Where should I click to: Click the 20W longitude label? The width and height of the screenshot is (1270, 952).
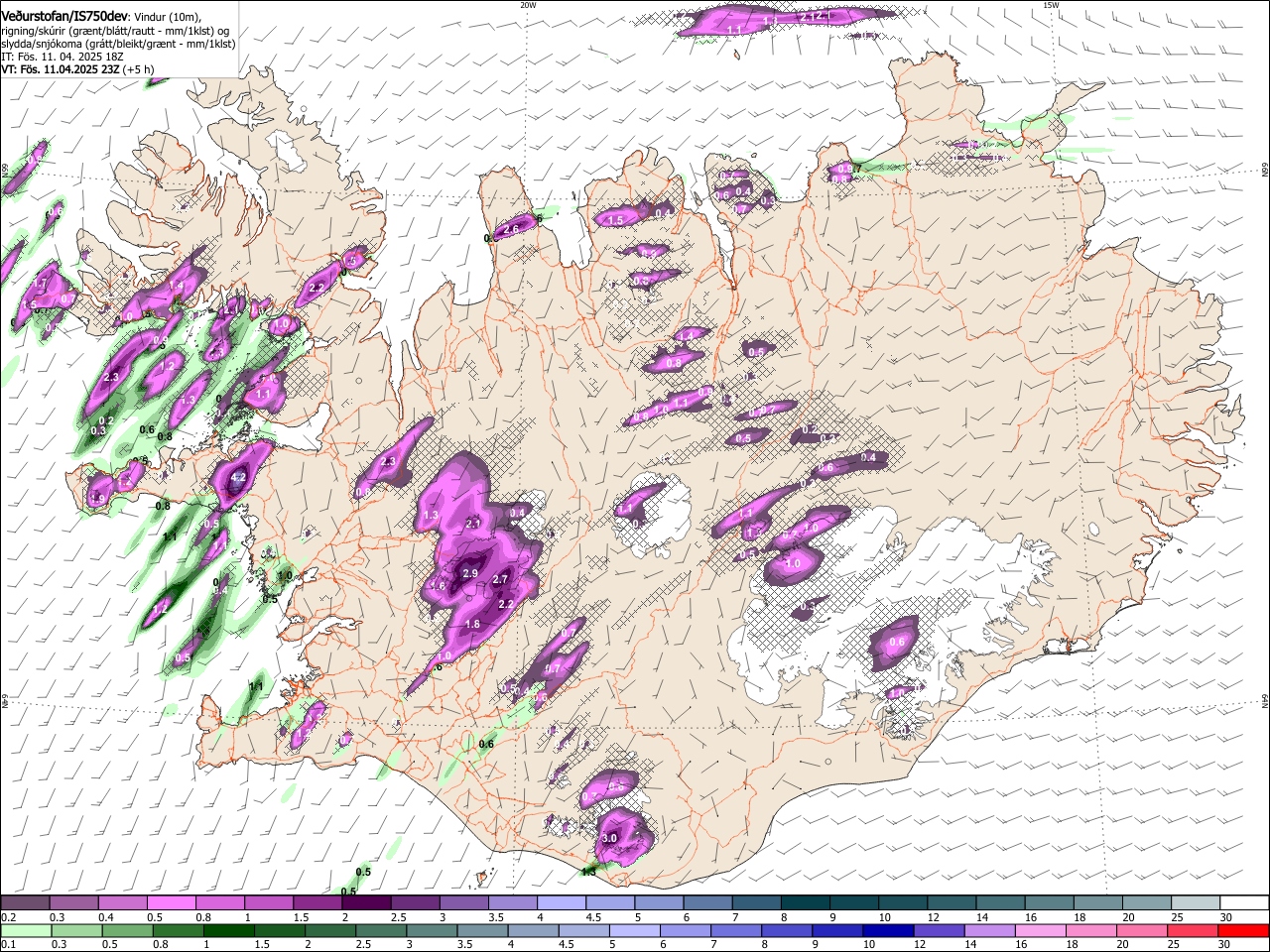tap(528, 5)
